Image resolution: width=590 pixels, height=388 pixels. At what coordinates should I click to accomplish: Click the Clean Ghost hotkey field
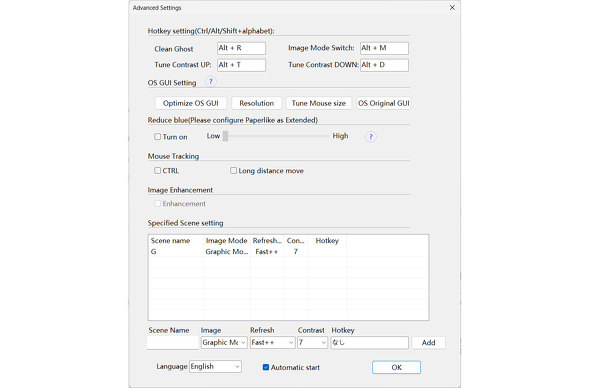[x=241, y=48]
